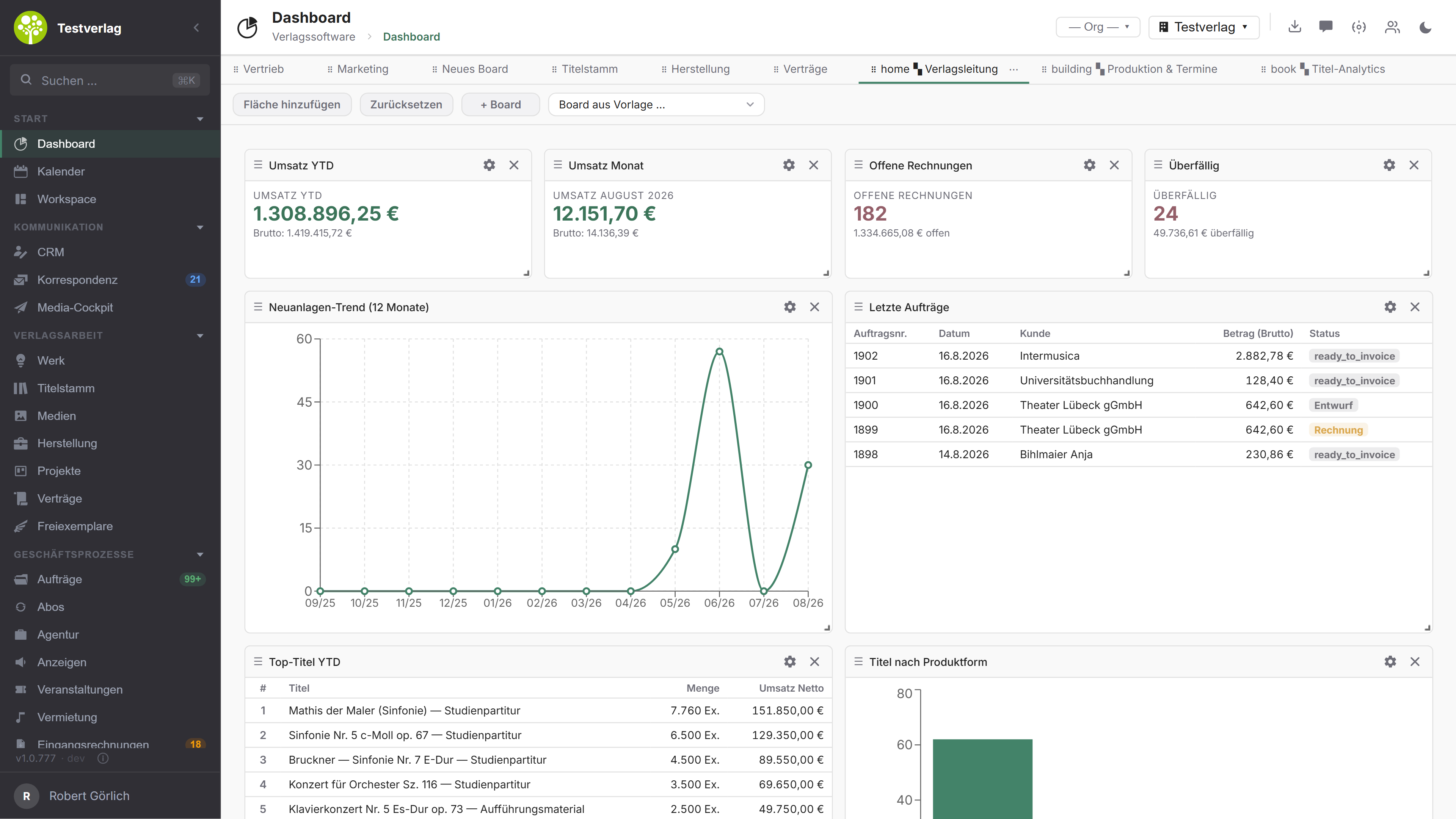Click the Zurücksetzen button
This screenshot has height=819, width=1456.
click(x=406, y=105)
